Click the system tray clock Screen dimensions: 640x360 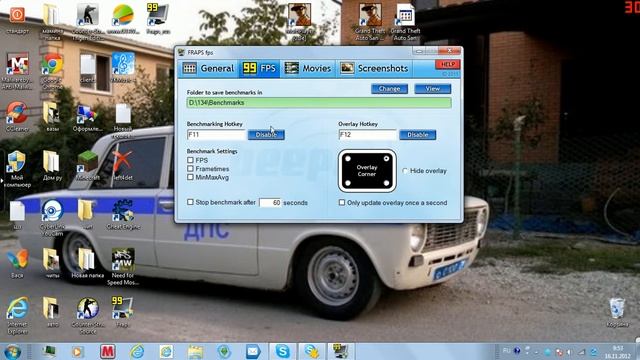[618, 352]
